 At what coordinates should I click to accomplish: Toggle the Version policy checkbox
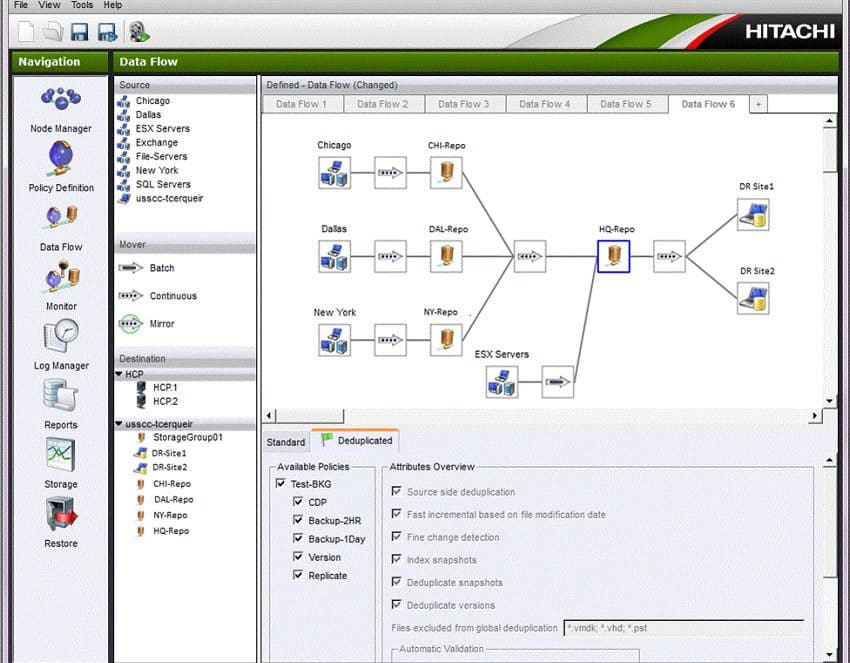pyautogui.click(x=298, y=556)
